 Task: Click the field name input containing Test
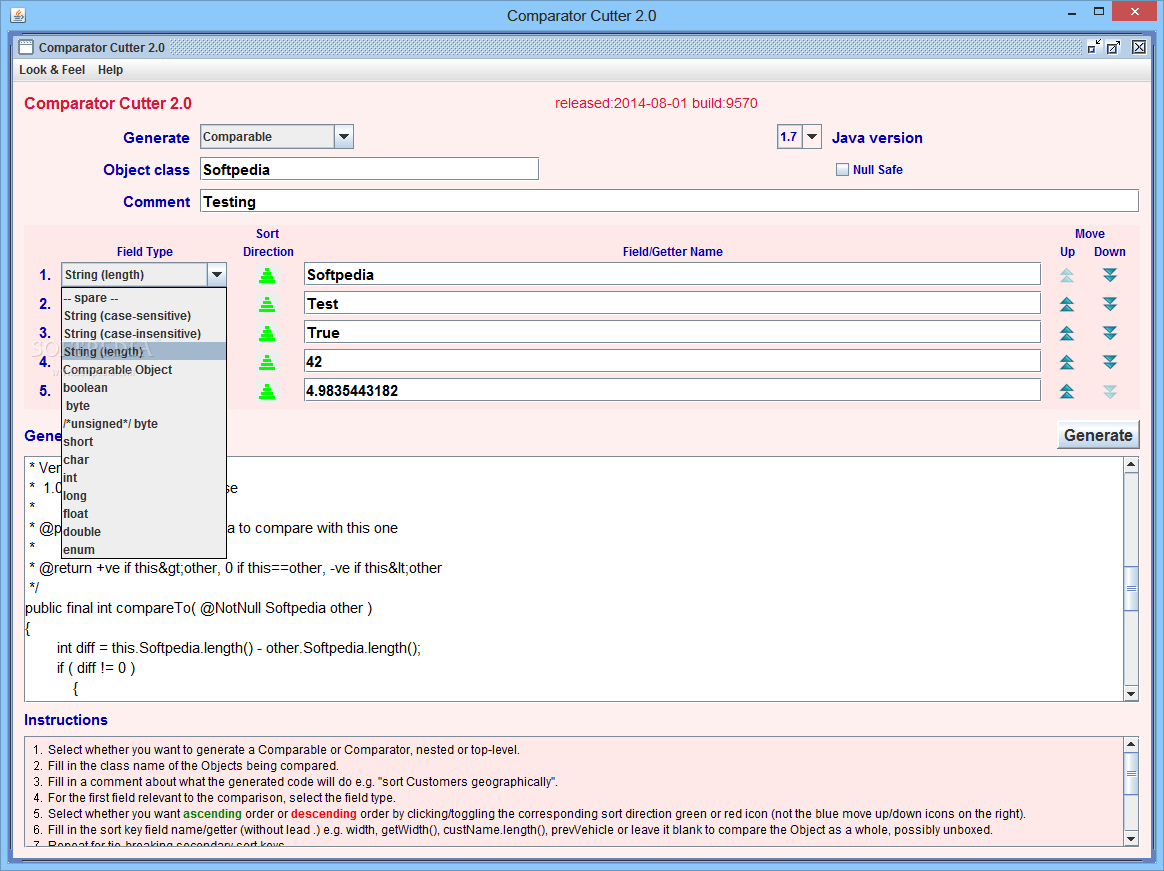(672, 304)
